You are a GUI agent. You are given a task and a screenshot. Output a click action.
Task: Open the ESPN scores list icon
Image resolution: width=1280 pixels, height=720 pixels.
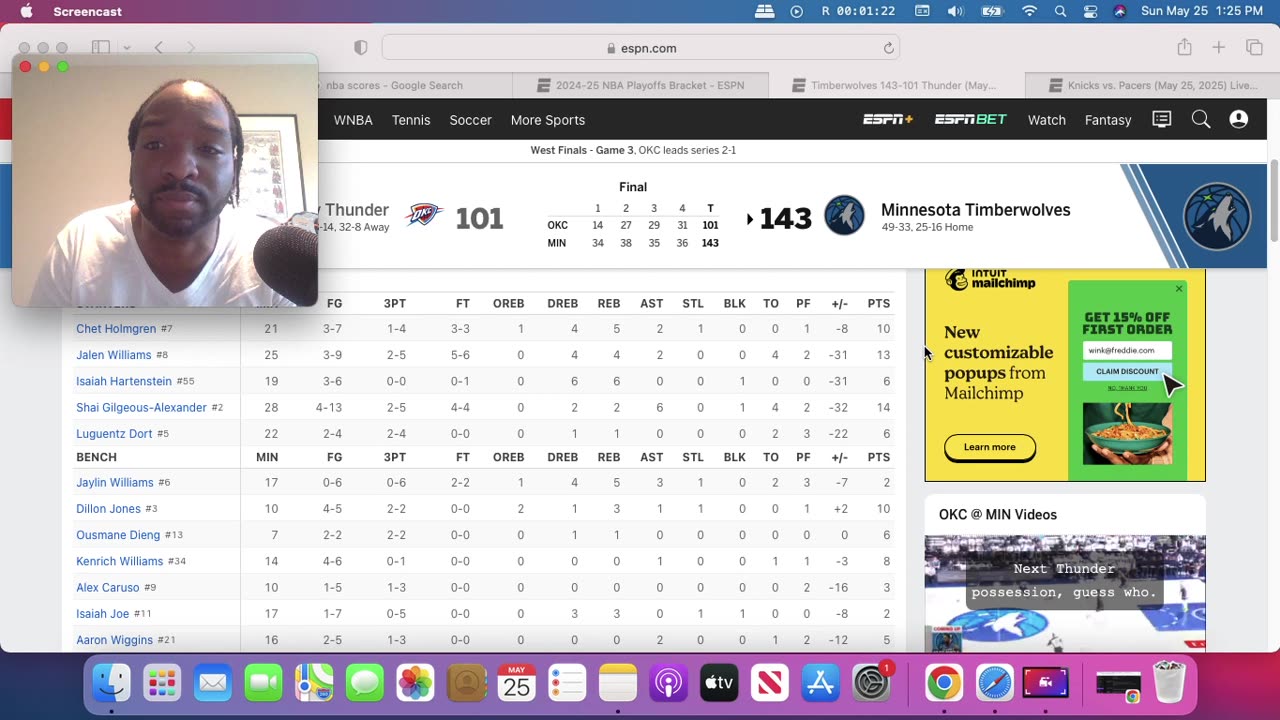(1162, 119)
